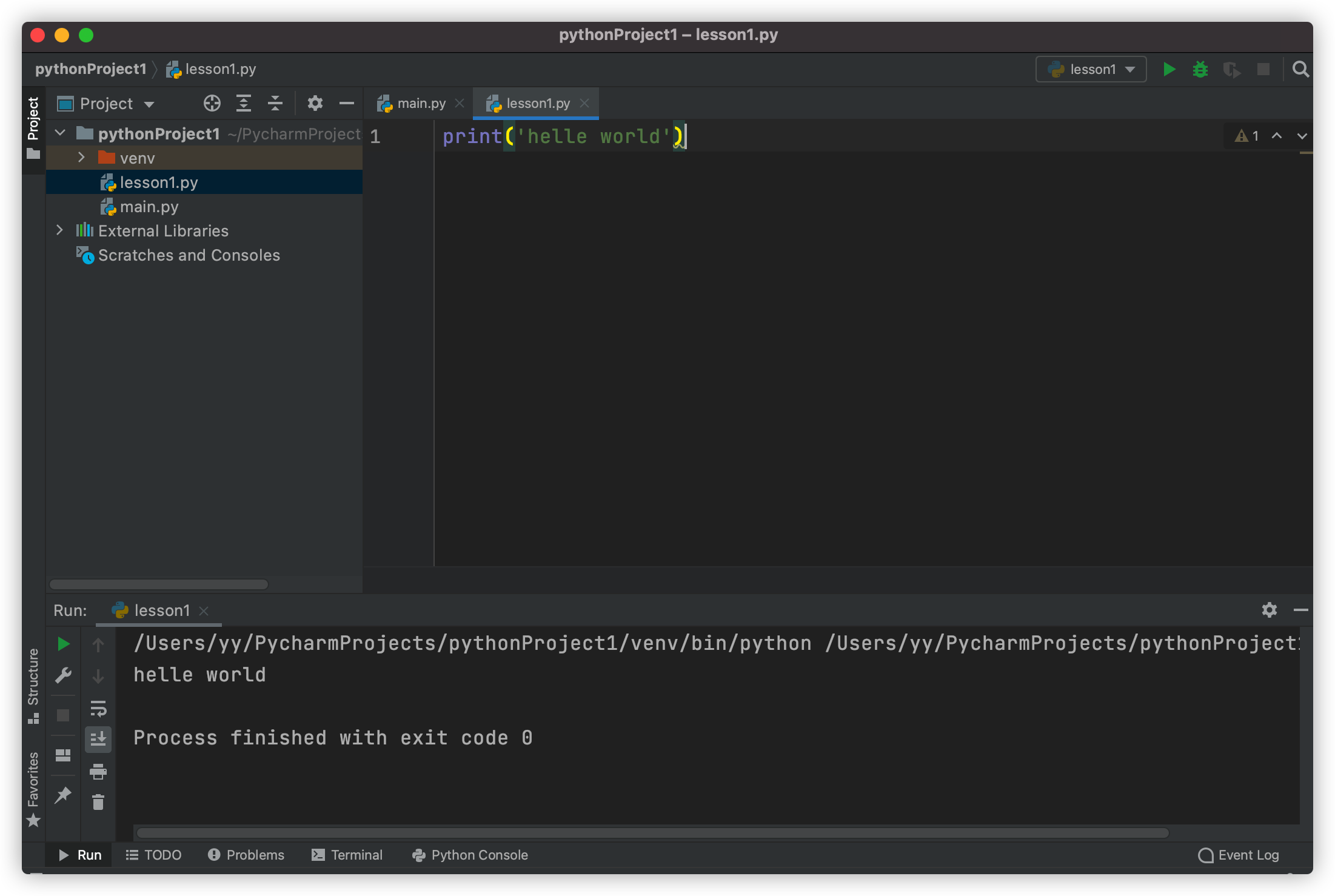Expand the venv folder

[x=81, y=158]
